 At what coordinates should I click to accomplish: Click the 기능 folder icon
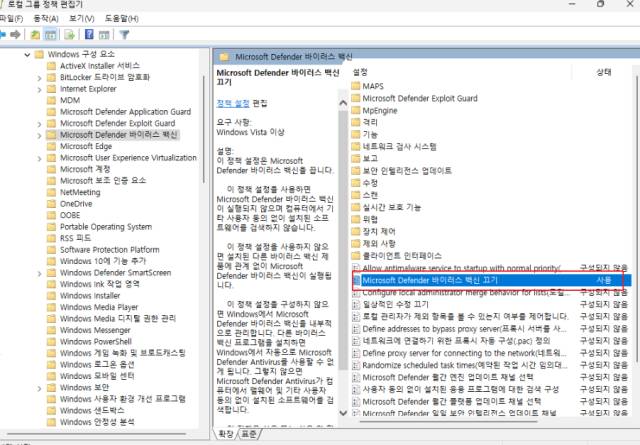(x=356, y=134)
